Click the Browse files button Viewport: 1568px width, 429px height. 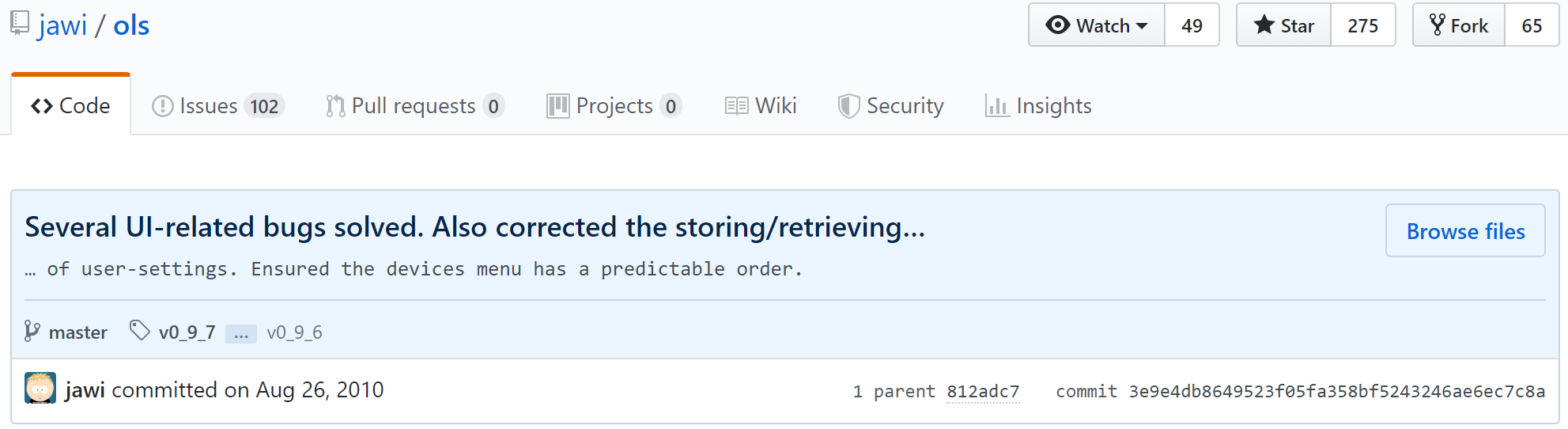pyautogui.click(x=1465, y=231)
